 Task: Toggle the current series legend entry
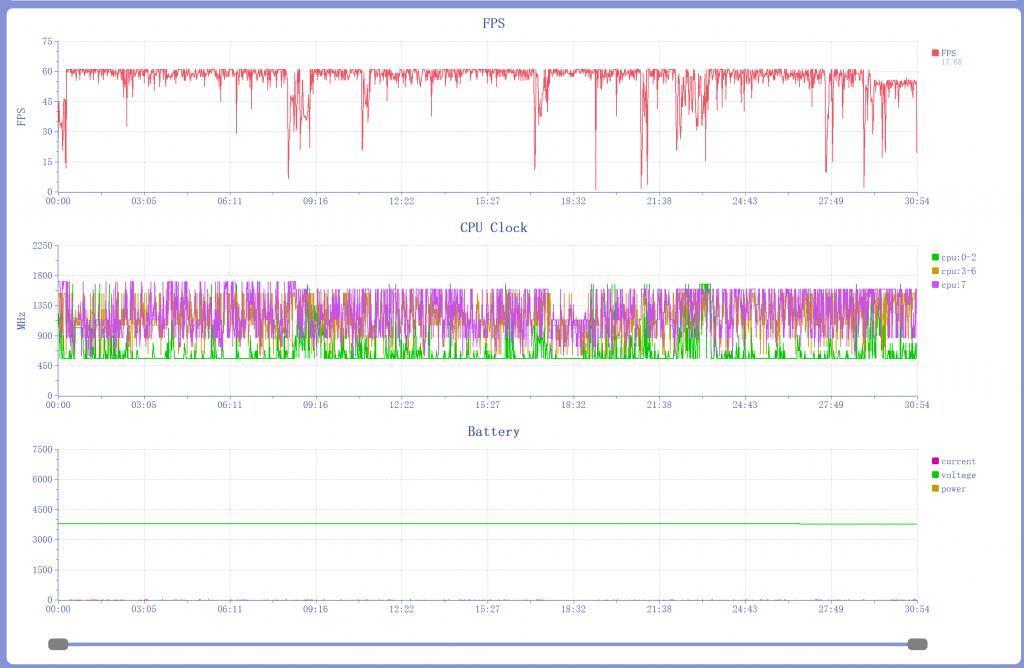(958, 462)
